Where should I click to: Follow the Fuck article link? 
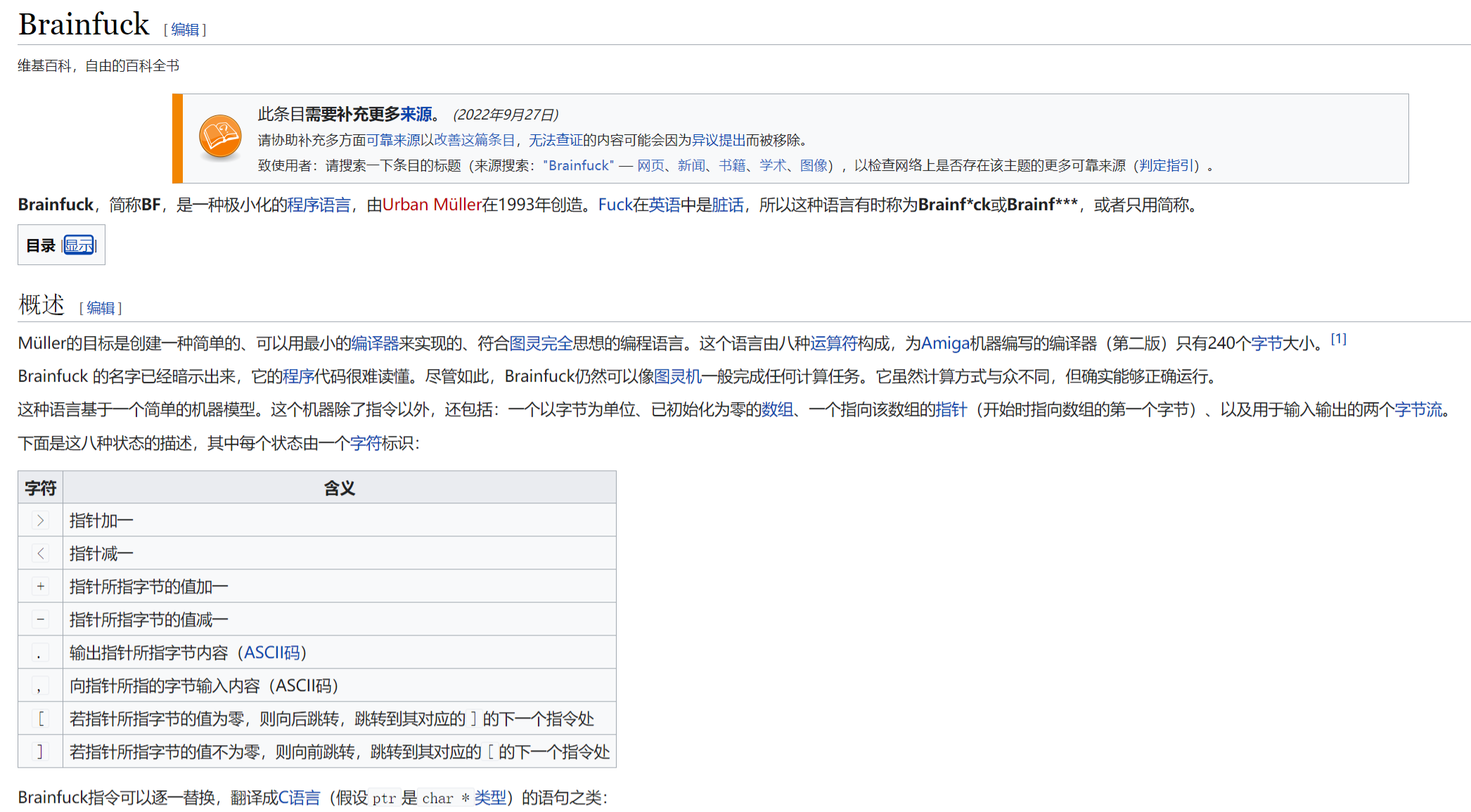click(x=615, y=205)
